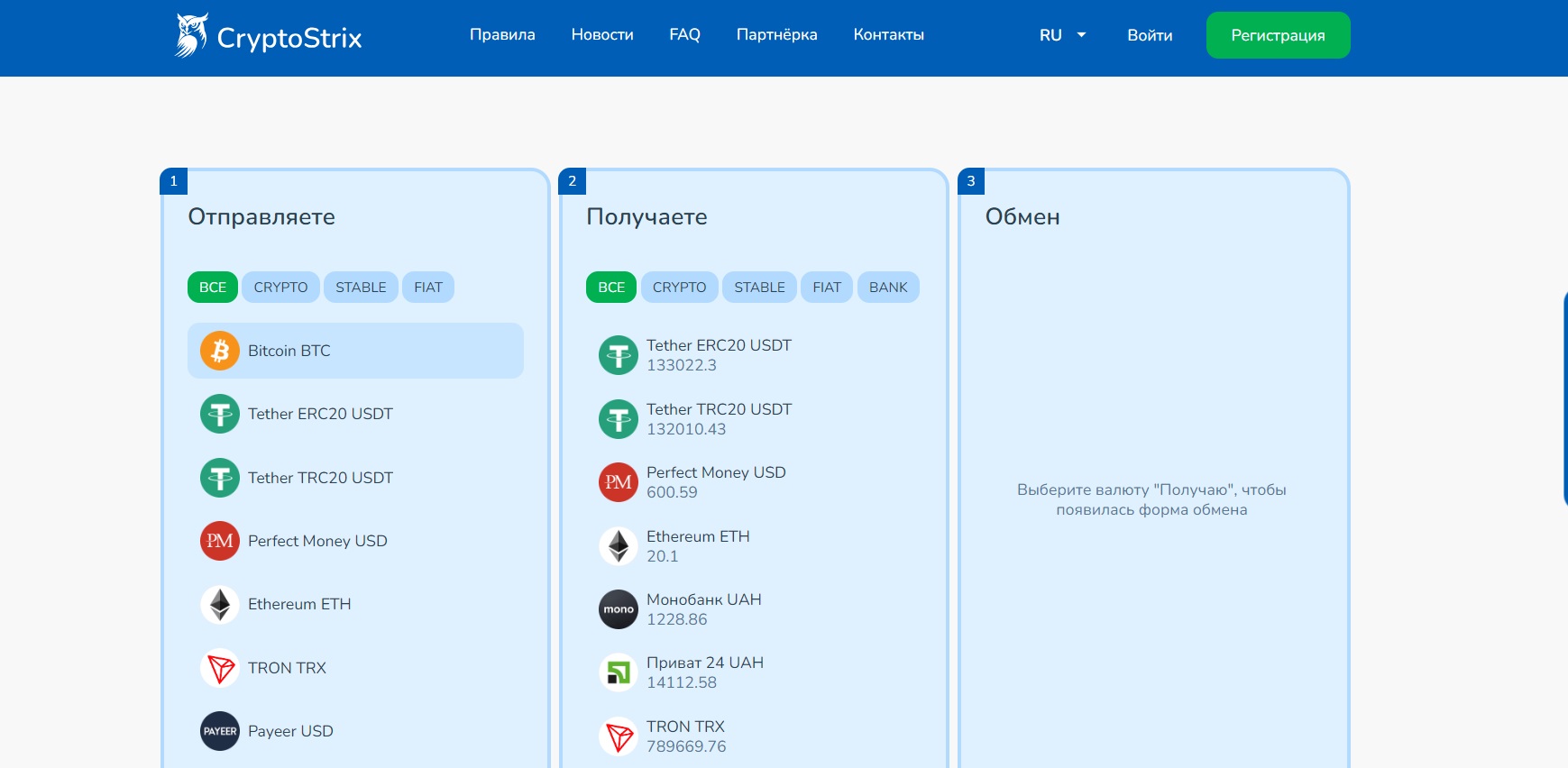Open the FAQ page

coord(684,34)
